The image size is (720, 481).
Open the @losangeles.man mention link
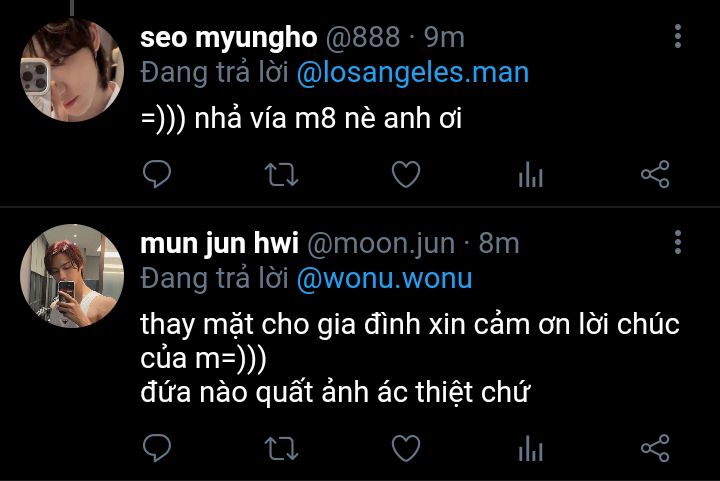click(413, 73)
